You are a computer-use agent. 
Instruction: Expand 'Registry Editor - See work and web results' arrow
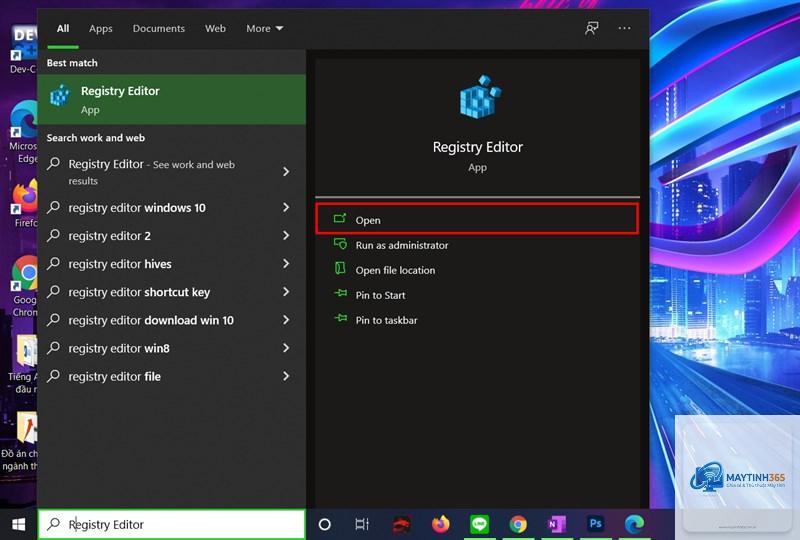pyautogui.click(x=286, y=171)
